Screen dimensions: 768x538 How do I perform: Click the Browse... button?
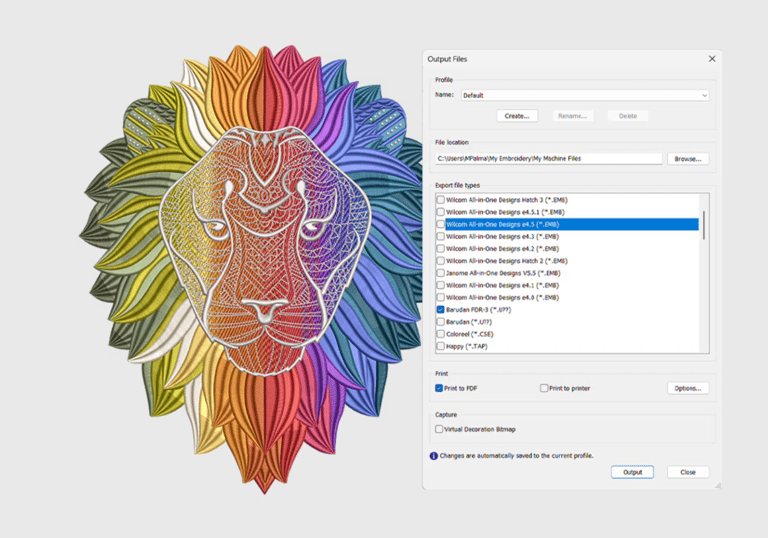688,159
